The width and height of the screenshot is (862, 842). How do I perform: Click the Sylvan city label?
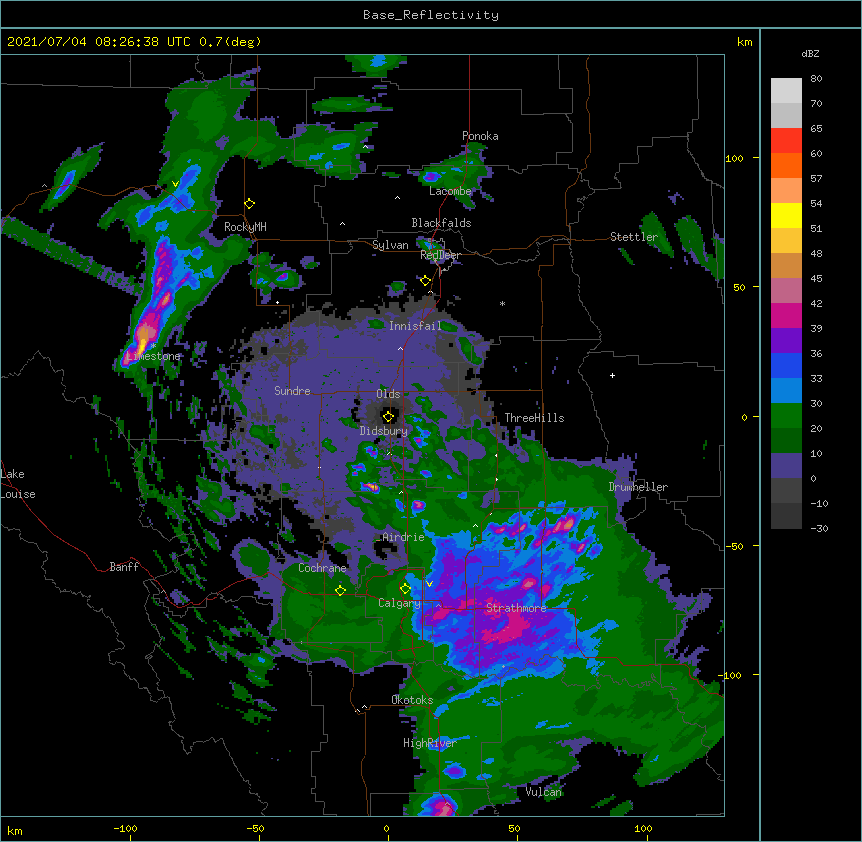point(390,245)
